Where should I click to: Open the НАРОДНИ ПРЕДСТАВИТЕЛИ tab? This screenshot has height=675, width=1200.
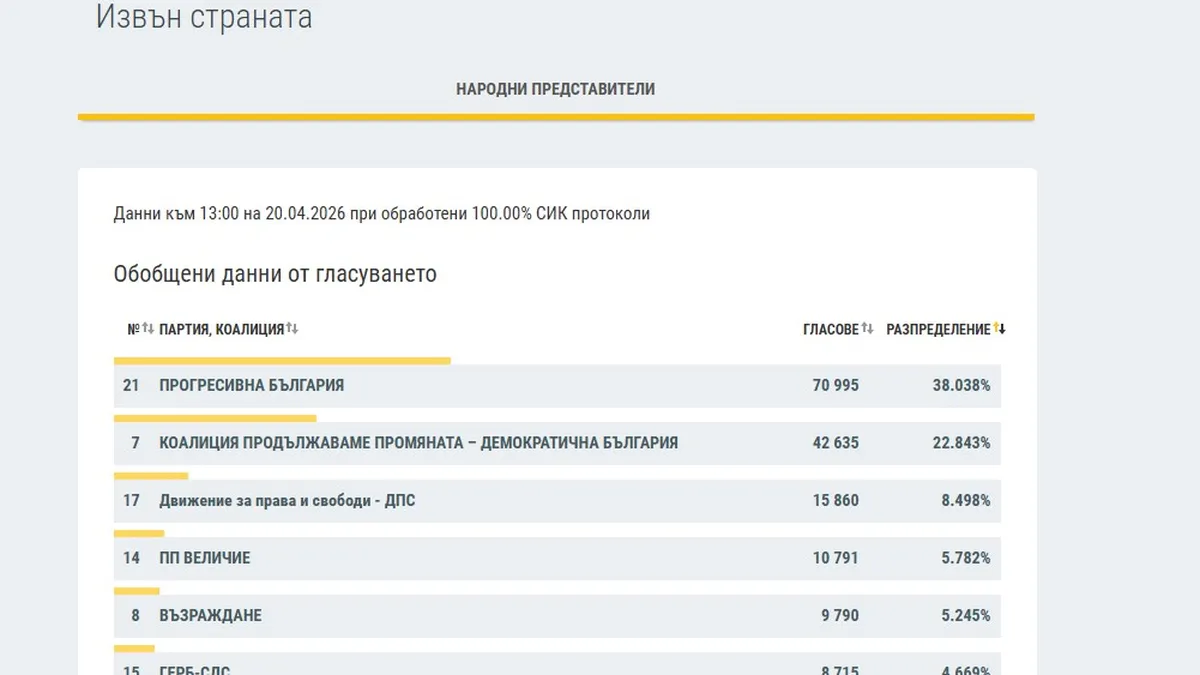pyautogui.click(x=556, y=88)
